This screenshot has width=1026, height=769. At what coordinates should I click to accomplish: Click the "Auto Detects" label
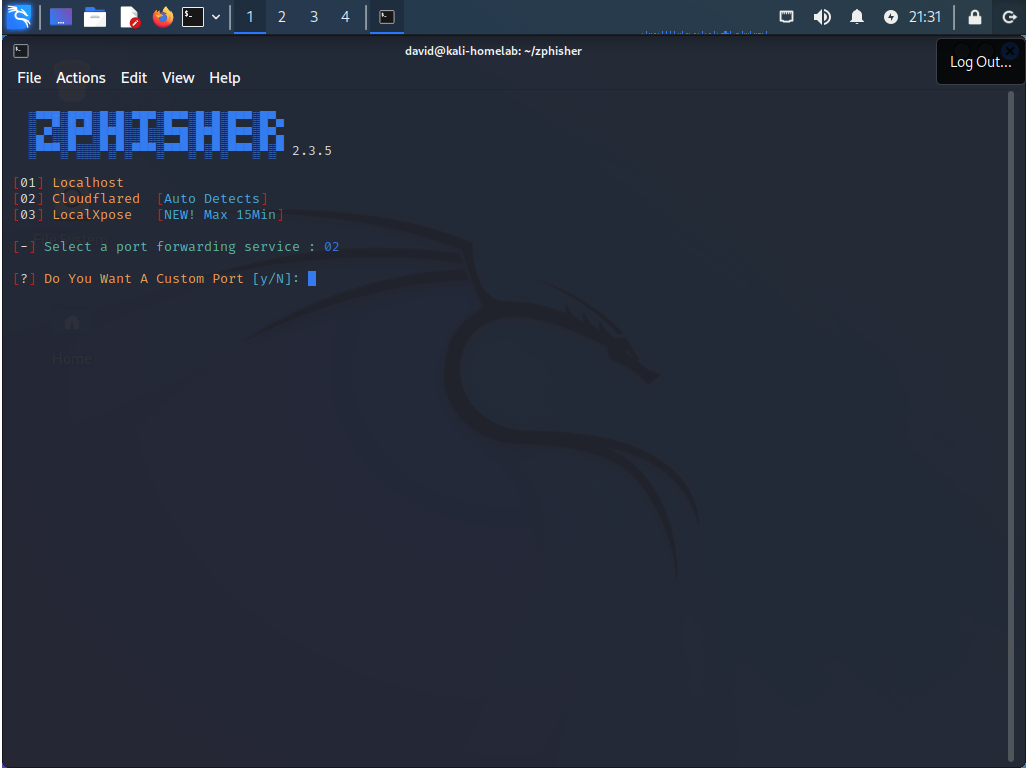(212, 198)
